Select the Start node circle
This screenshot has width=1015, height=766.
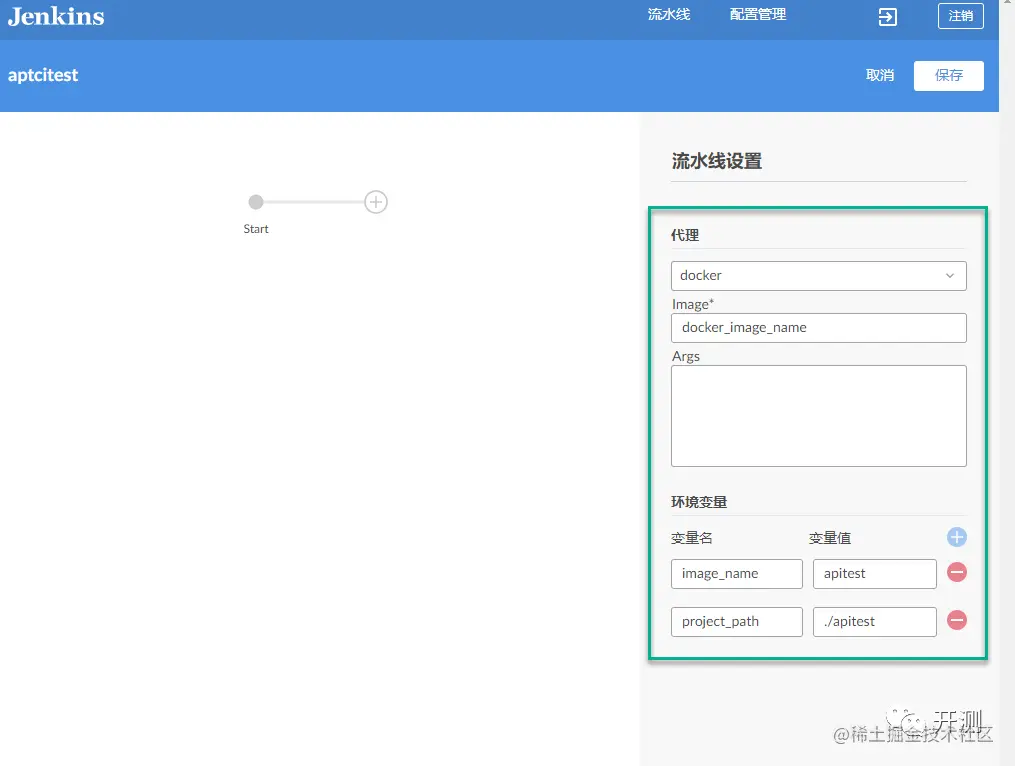click(256, 202)
